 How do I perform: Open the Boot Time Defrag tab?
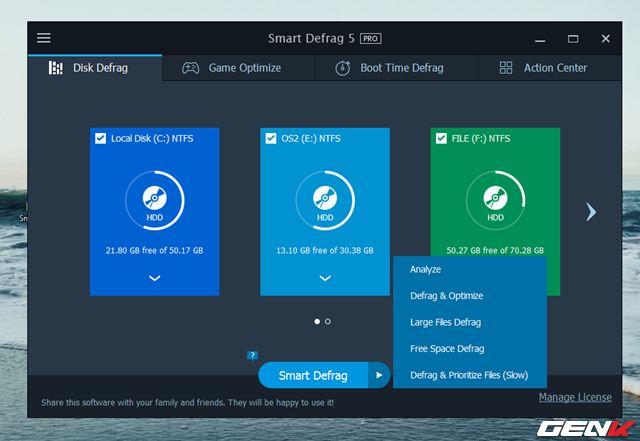pos(396,68)
